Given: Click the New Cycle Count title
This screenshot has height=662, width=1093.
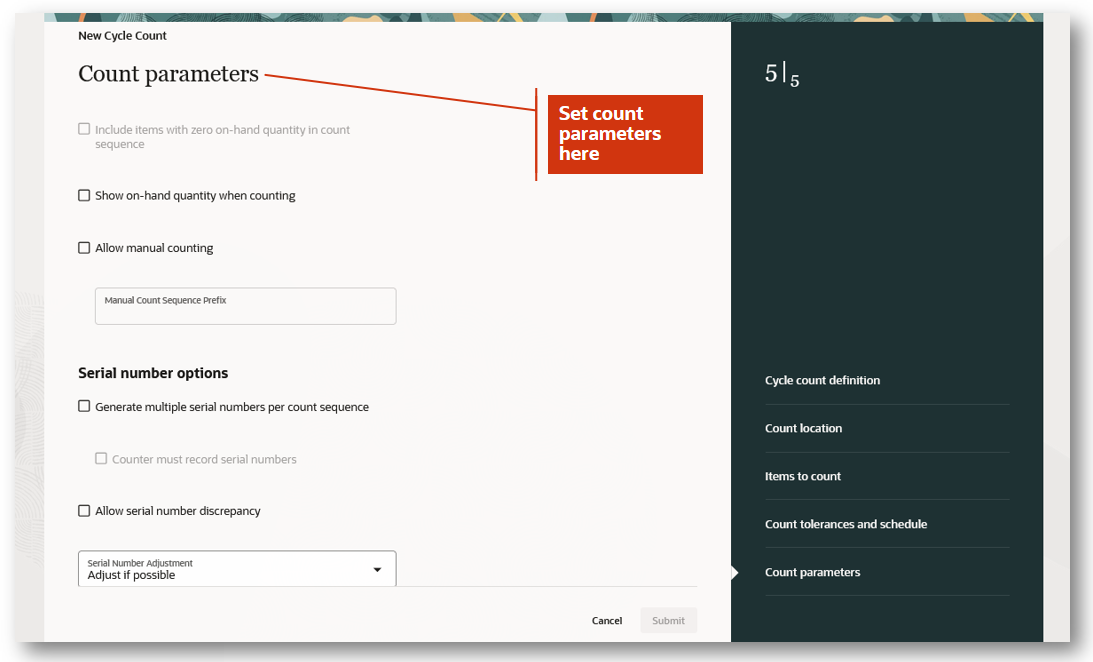Looking at the screenshot, I should pyautogui.click(x=122, y=36).
